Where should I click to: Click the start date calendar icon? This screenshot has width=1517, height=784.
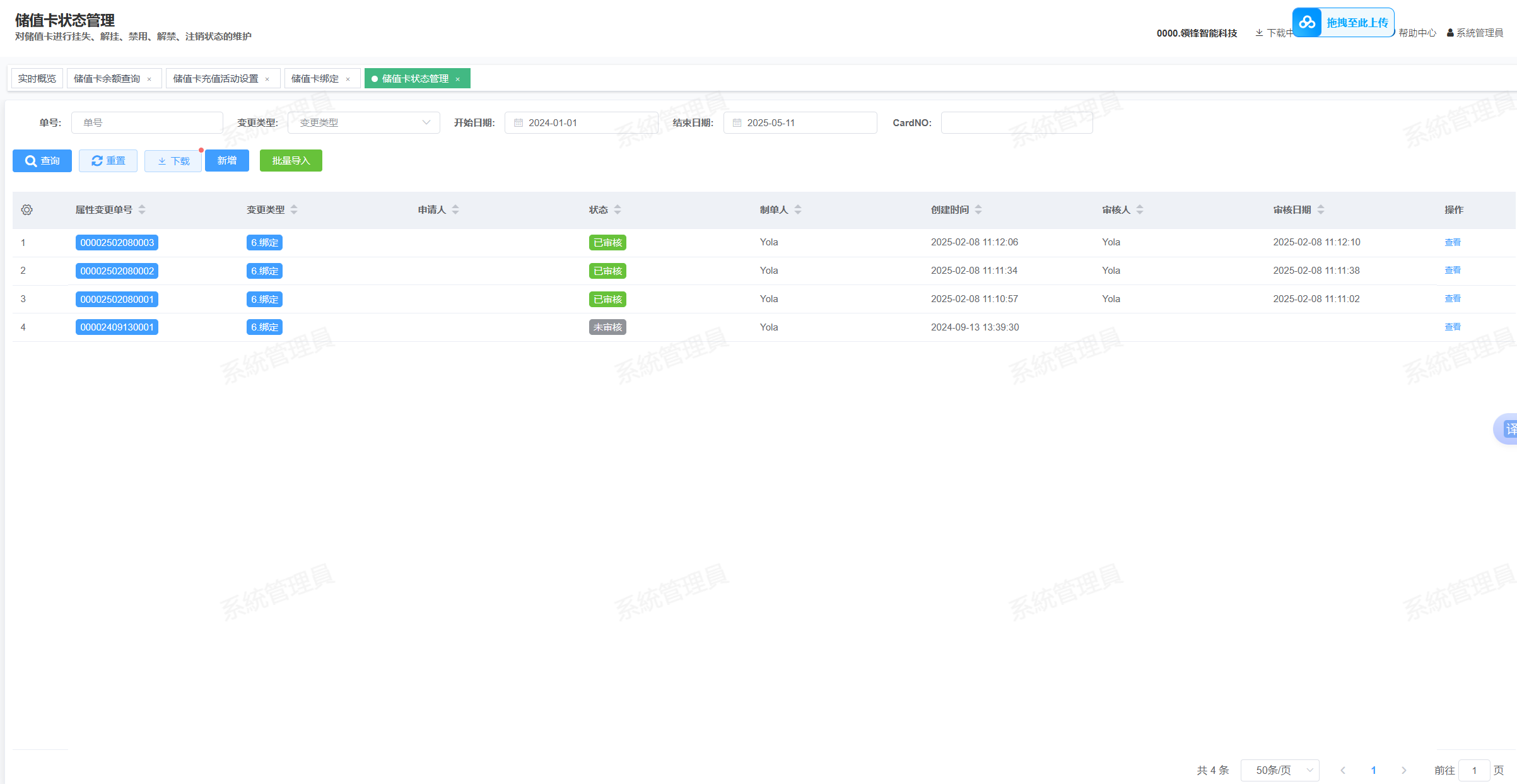point(518,123)
